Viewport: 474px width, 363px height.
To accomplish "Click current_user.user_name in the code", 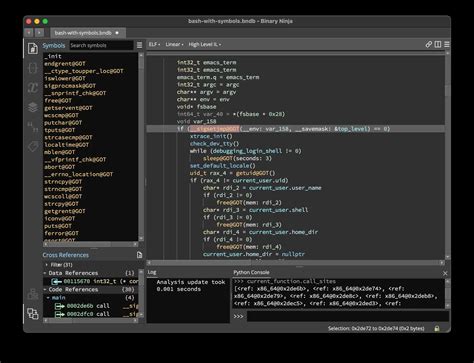I will (285, 188).
